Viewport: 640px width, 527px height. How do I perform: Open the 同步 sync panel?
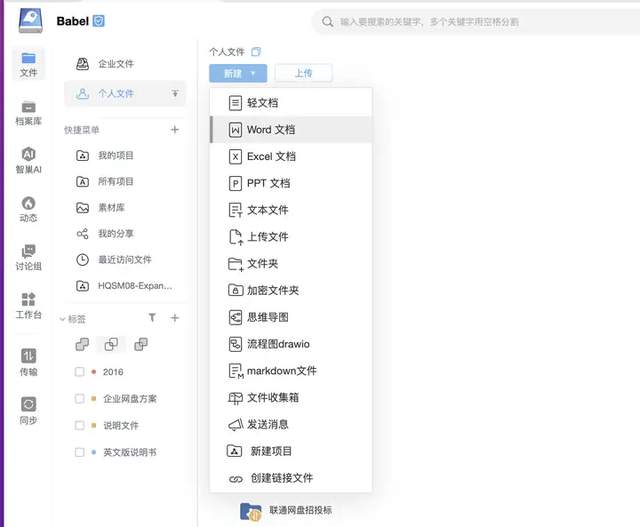28,411
